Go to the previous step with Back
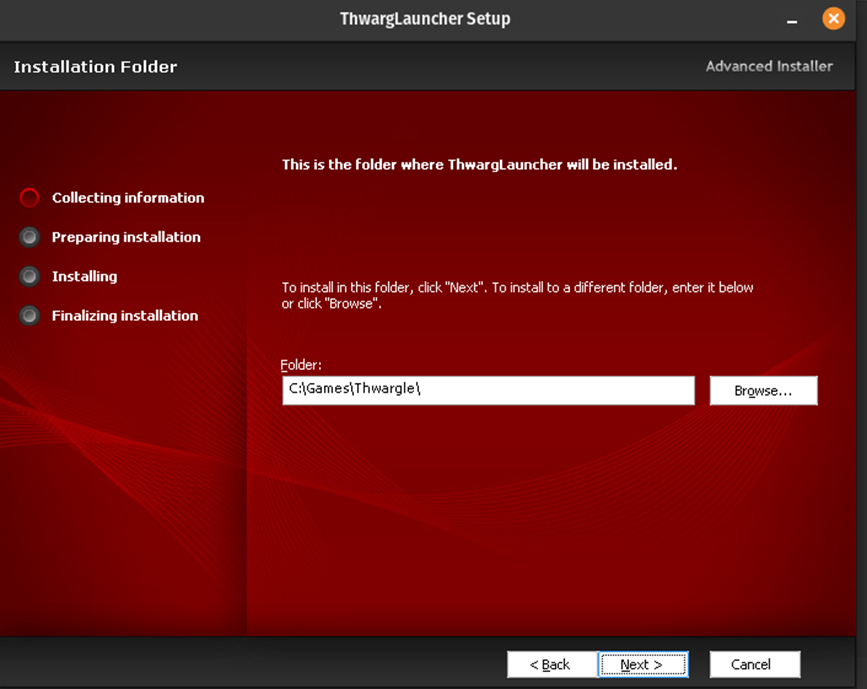The width and height of the screenshot is (867, 689). [x=551, y=664]
